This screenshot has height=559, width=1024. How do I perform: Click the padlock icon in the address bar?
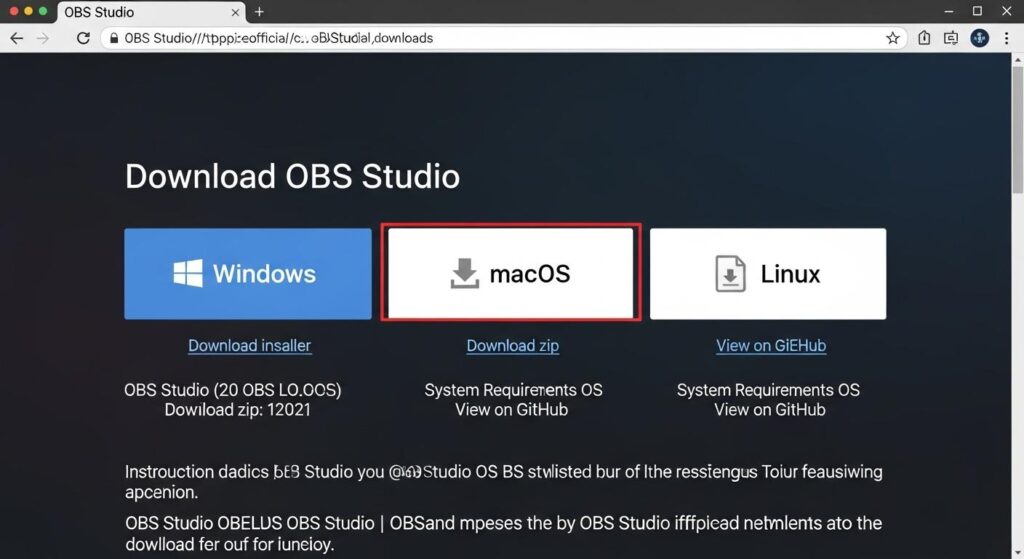coord(114,39)
